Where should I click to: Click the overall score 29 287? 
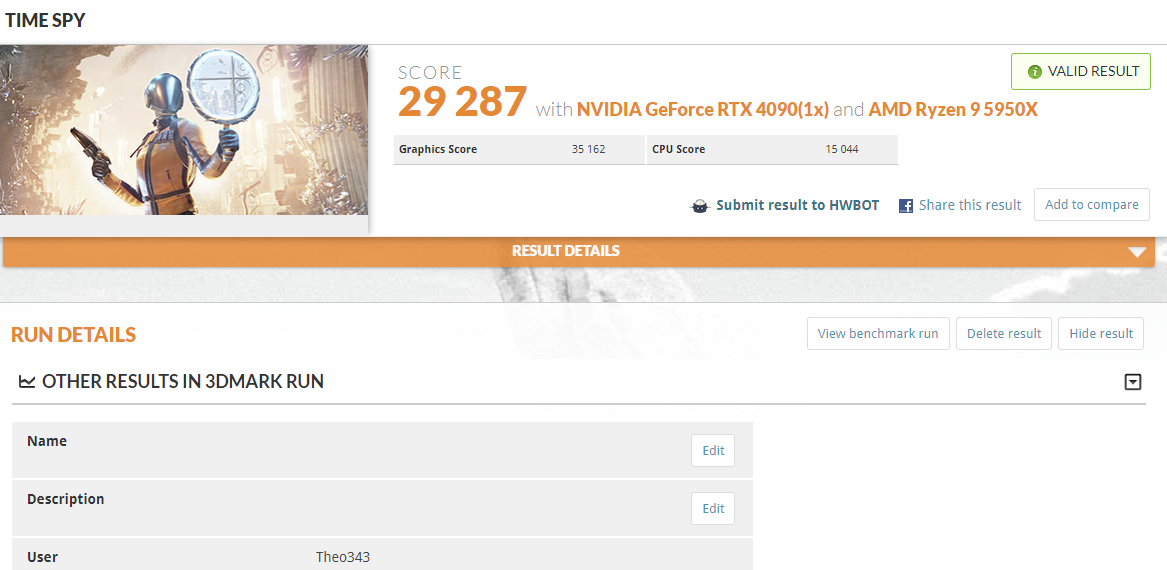tap(462, 102)
